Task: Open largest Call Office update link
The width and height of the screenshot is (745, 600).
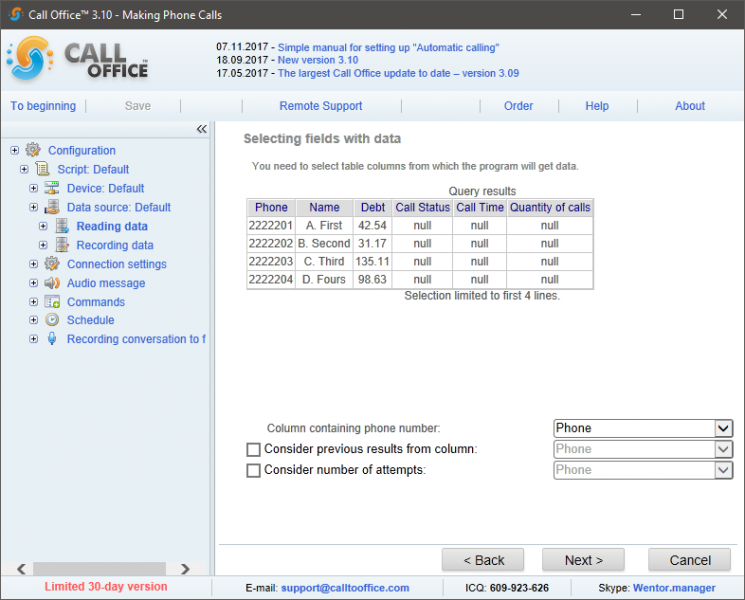Action: tap(398, 73)
